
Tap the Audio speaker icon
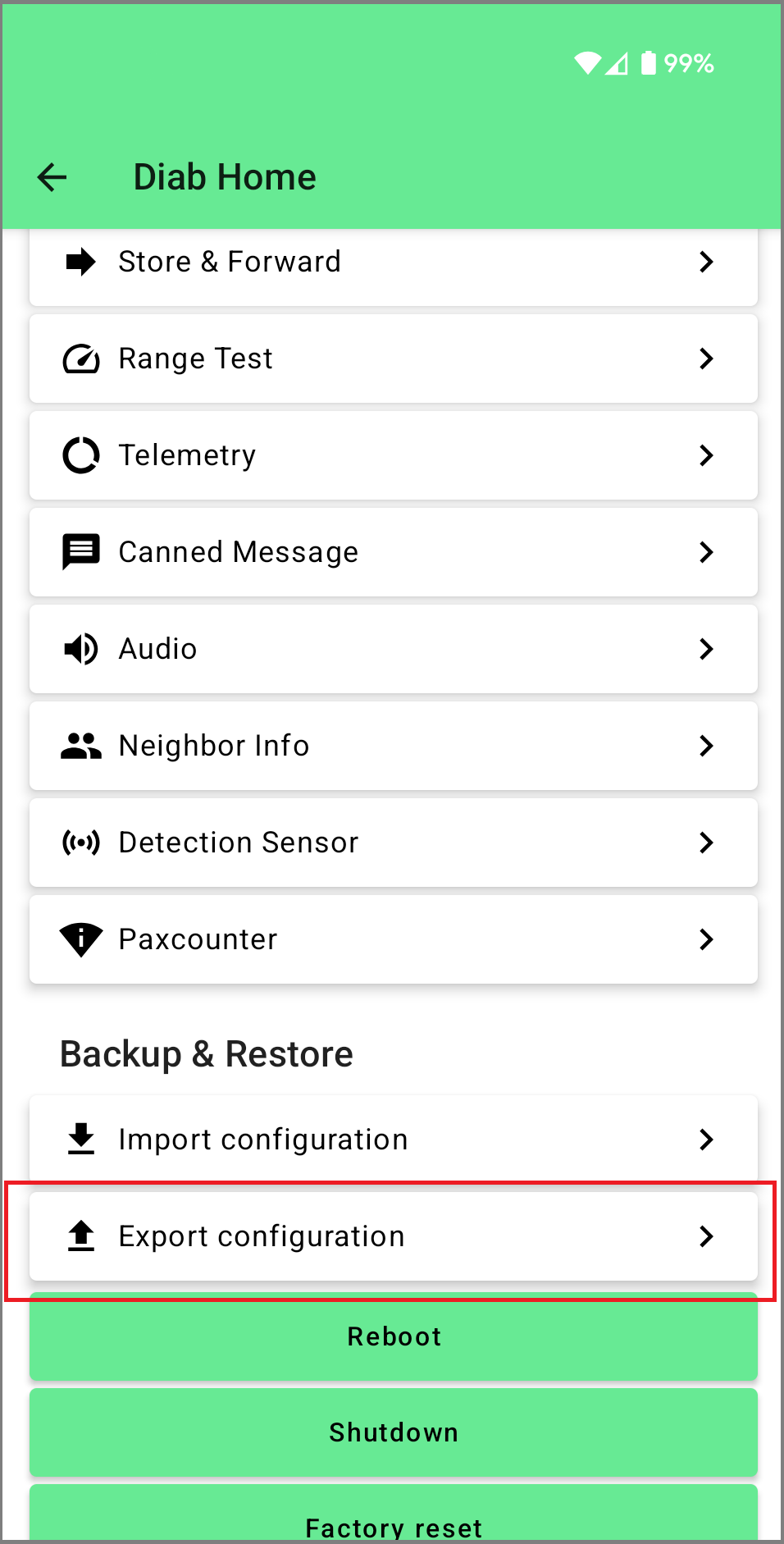81,649
